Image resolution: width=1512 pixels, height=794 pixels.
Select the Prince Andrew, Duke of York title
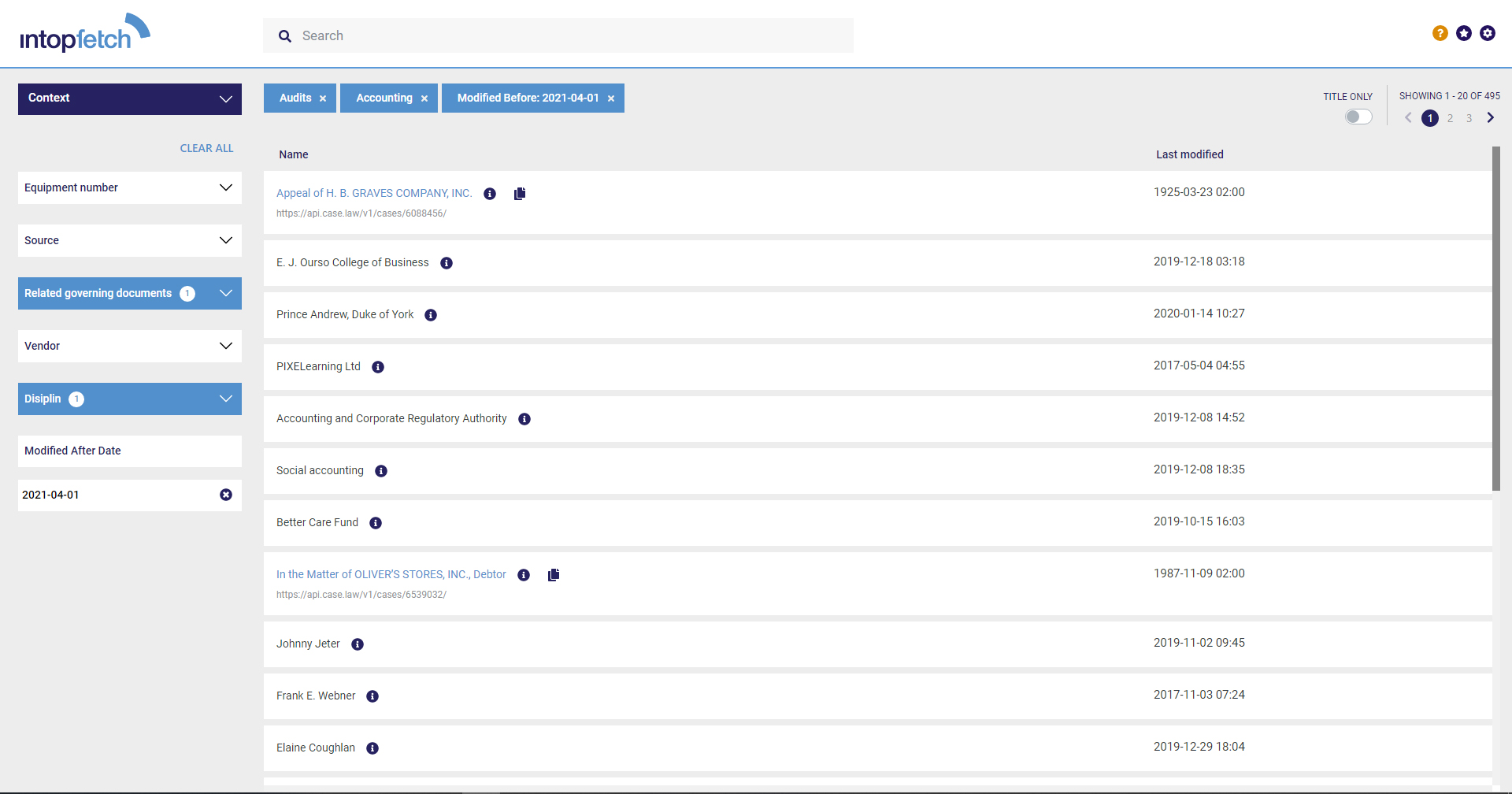click(x=345, y=314)
